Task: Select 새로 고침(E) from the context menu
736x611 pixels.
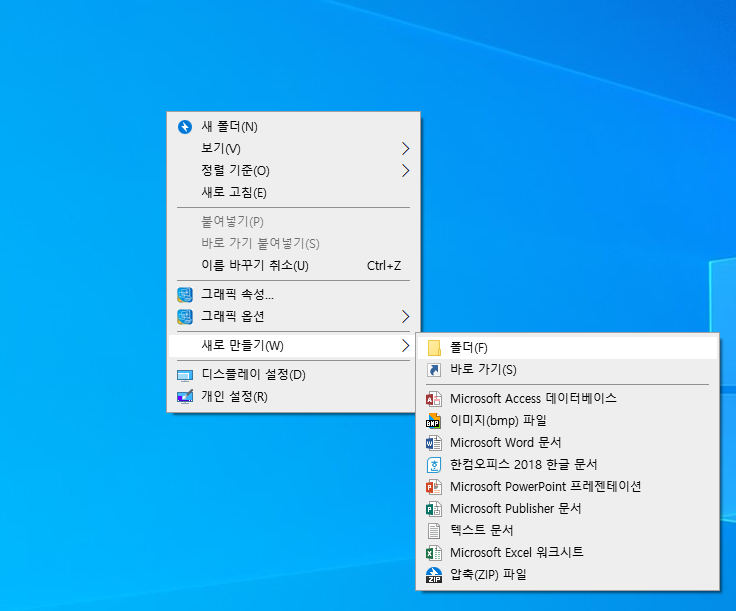Action: tap(234, 193)
